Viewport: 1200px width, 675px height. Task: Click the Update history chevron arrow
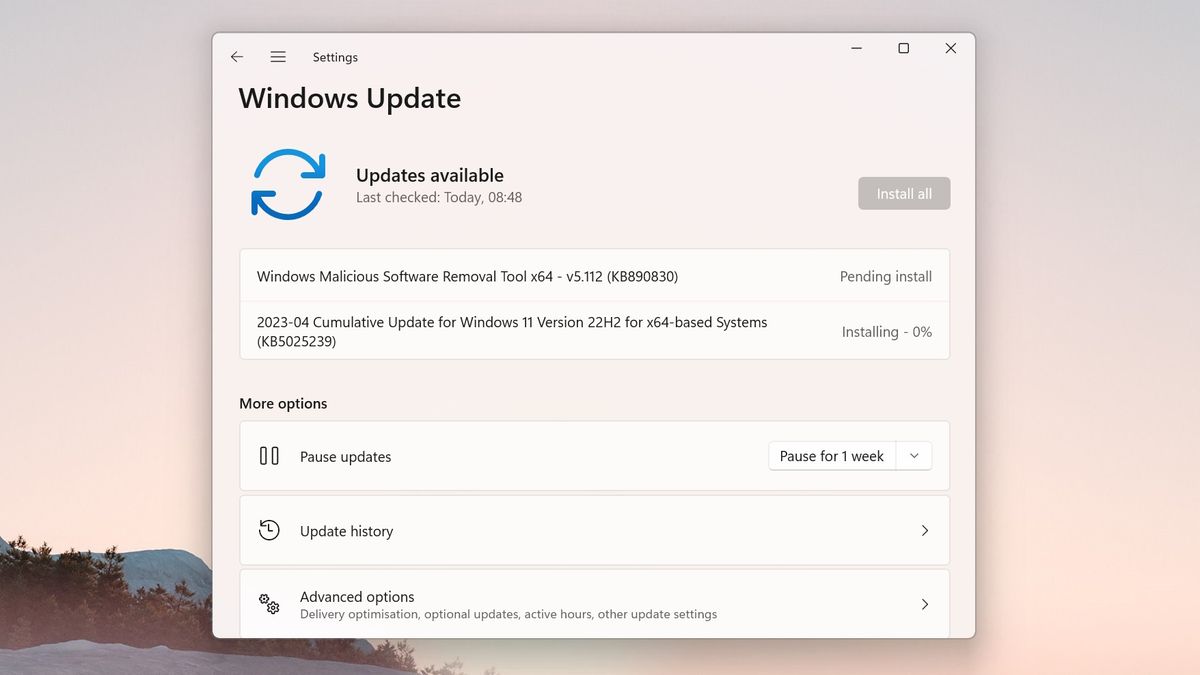pos(924,531)
